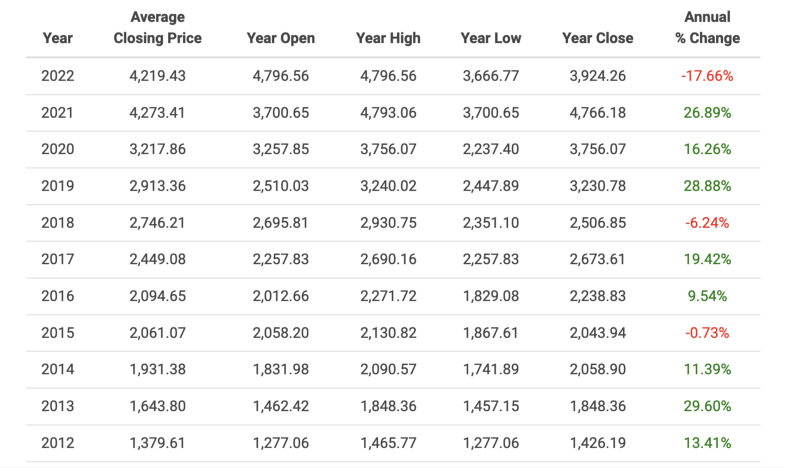
Task: Click the 2017 year high 2,690.16
Action: [388, 260]
